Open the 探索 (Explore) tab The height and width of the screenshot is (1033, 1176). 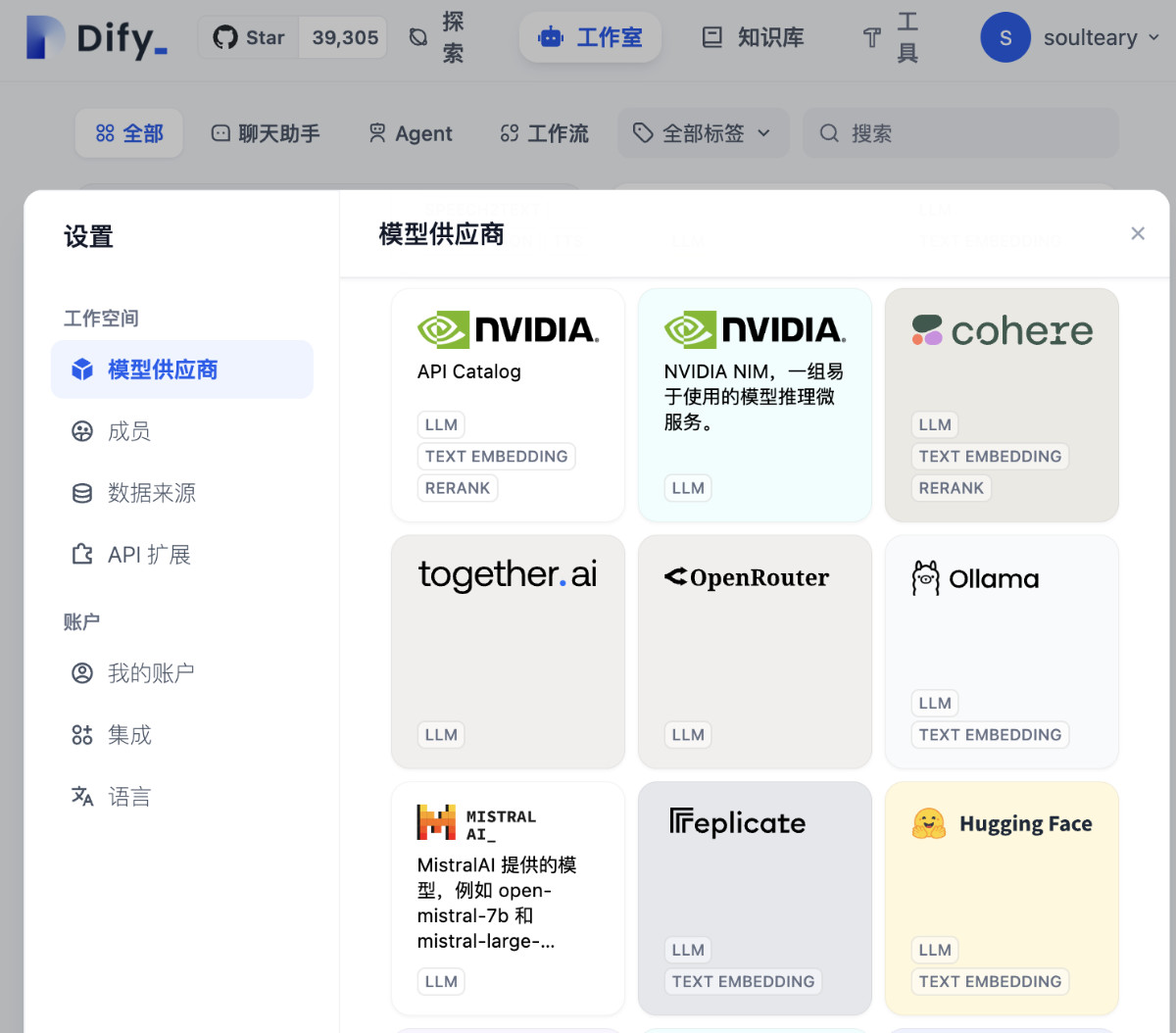click(437, 37)
